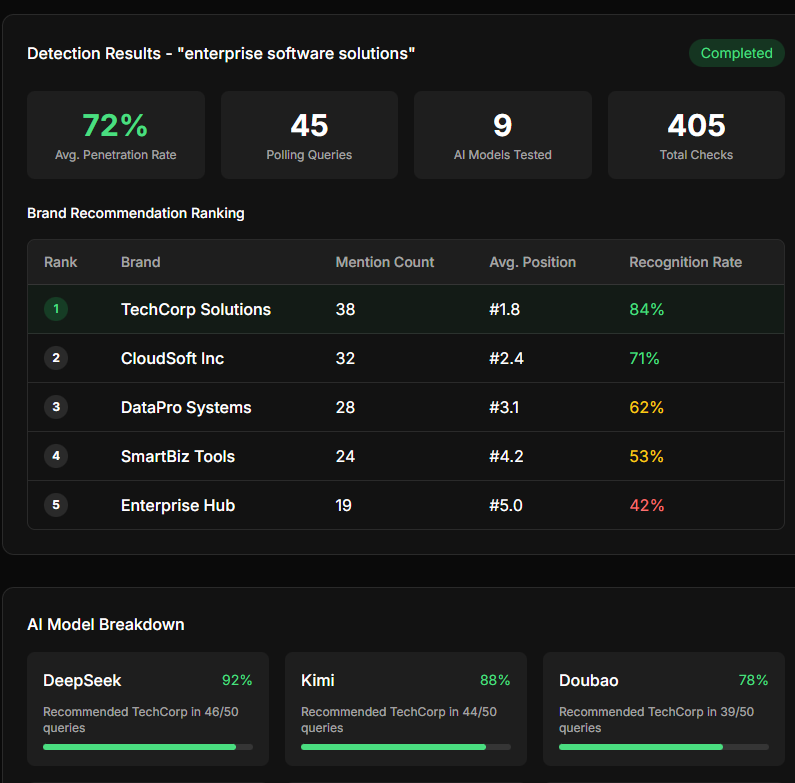The image size is (795, 783).
Task: Click the #2.4 average position value
Action: point(507,359)
